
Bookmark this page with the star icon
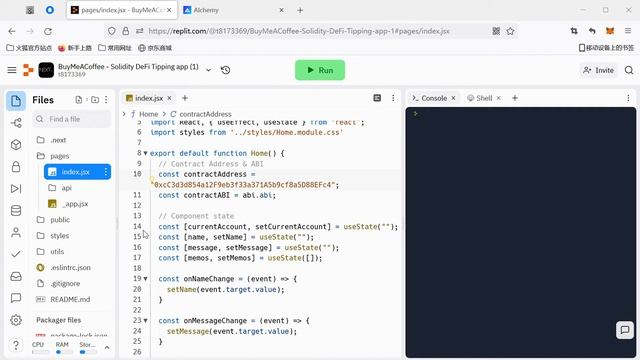[x=510, y=31]
